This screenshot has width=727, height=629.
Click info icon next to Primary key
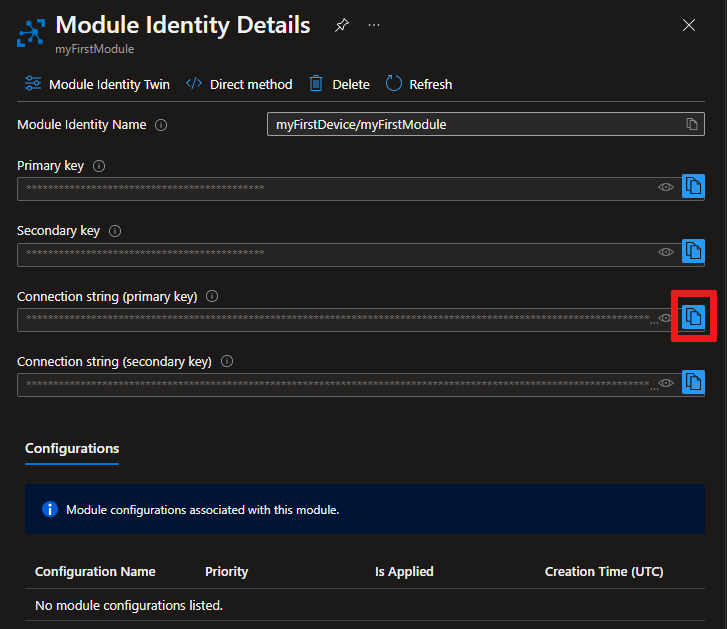click(x=99, y=166)
